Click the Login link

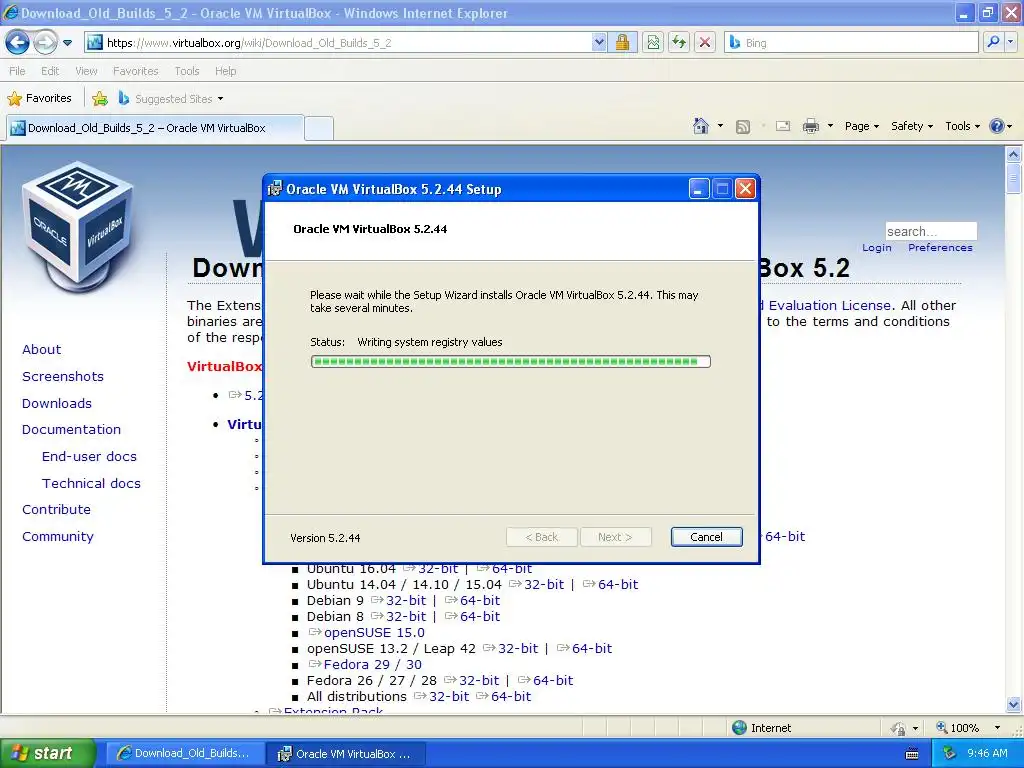[x=876, y=248]
